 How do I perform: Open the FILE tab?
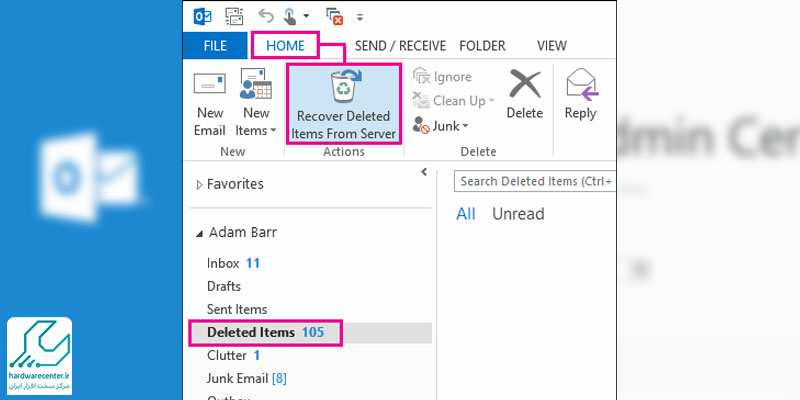pyautogui.click(x=215, y=45)
